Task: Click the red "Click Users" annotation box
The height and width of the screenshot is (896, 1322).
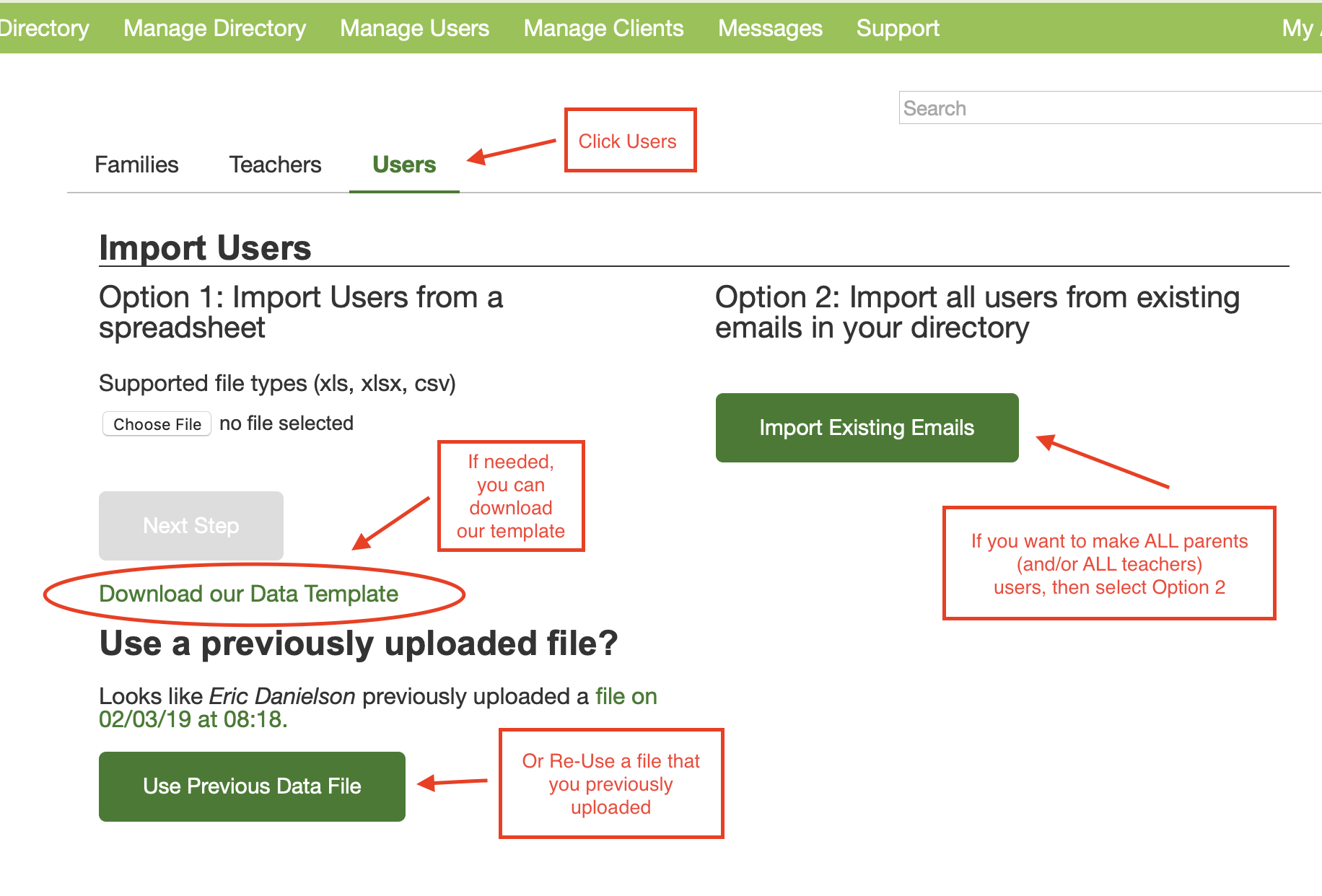Action: pos(630,141)
